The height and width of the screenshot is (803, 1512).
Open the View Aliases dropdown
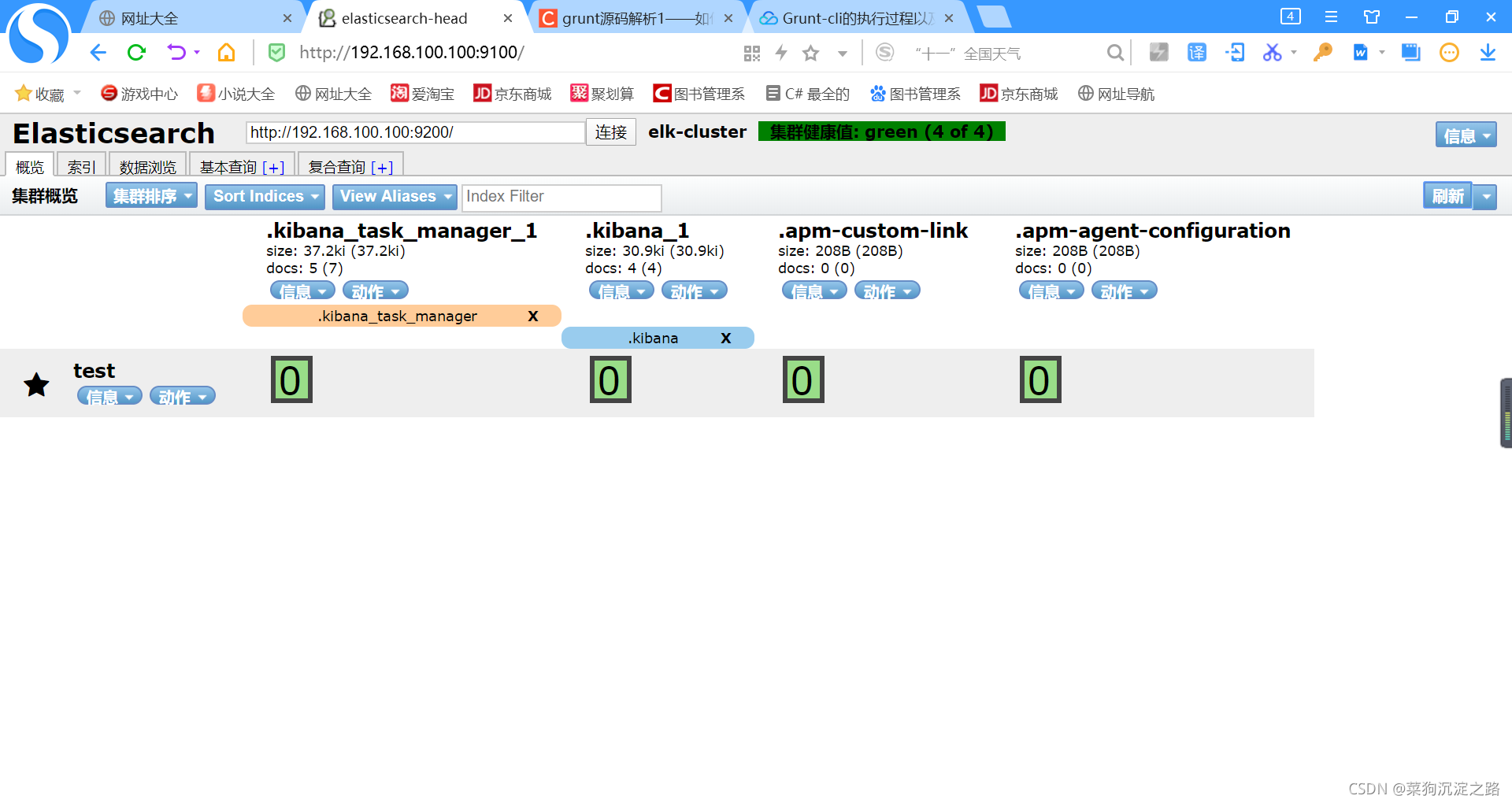click(x=395, y=196)
